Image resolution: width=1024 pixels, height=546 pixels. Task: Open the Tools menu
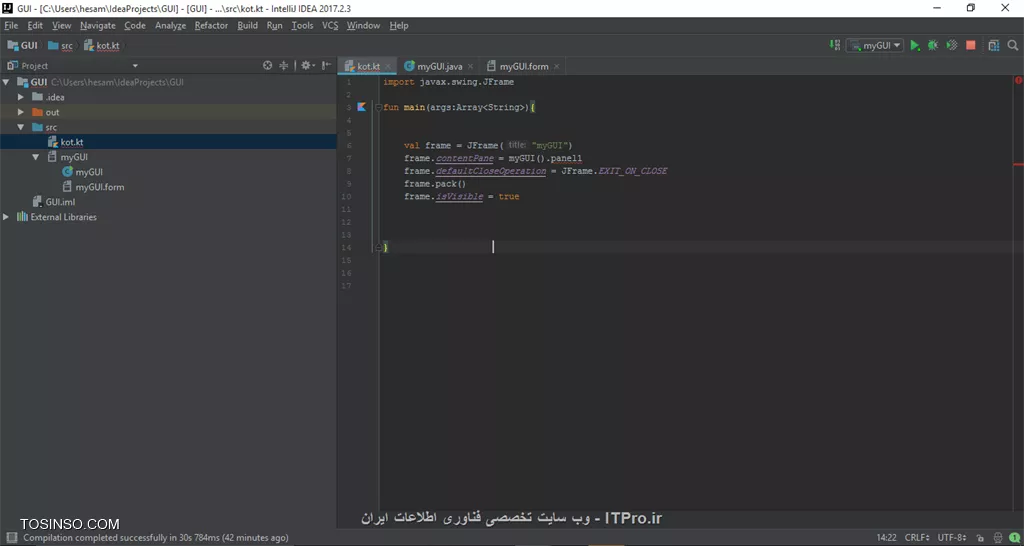point(302,25)
